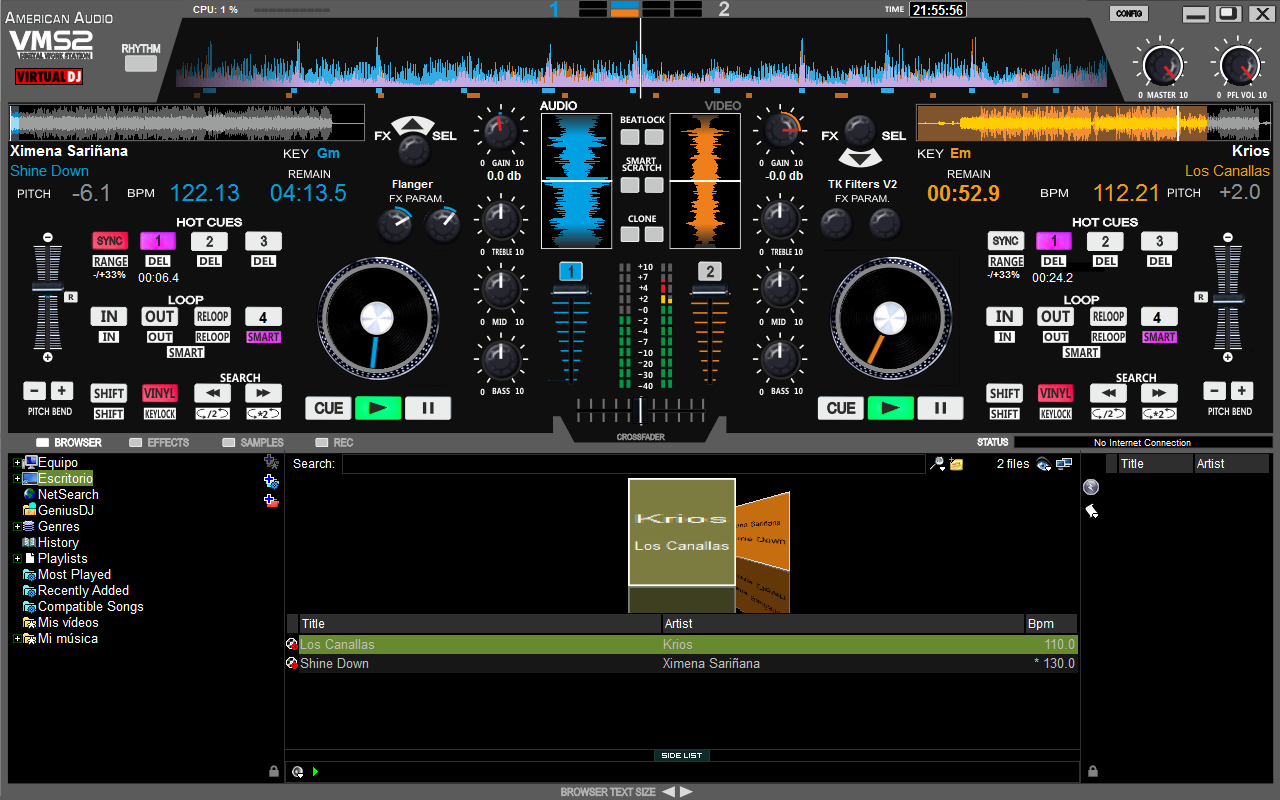1280x800 pixels.
Task: Expand the SIDE LIST panel
Action: (682, 756)
